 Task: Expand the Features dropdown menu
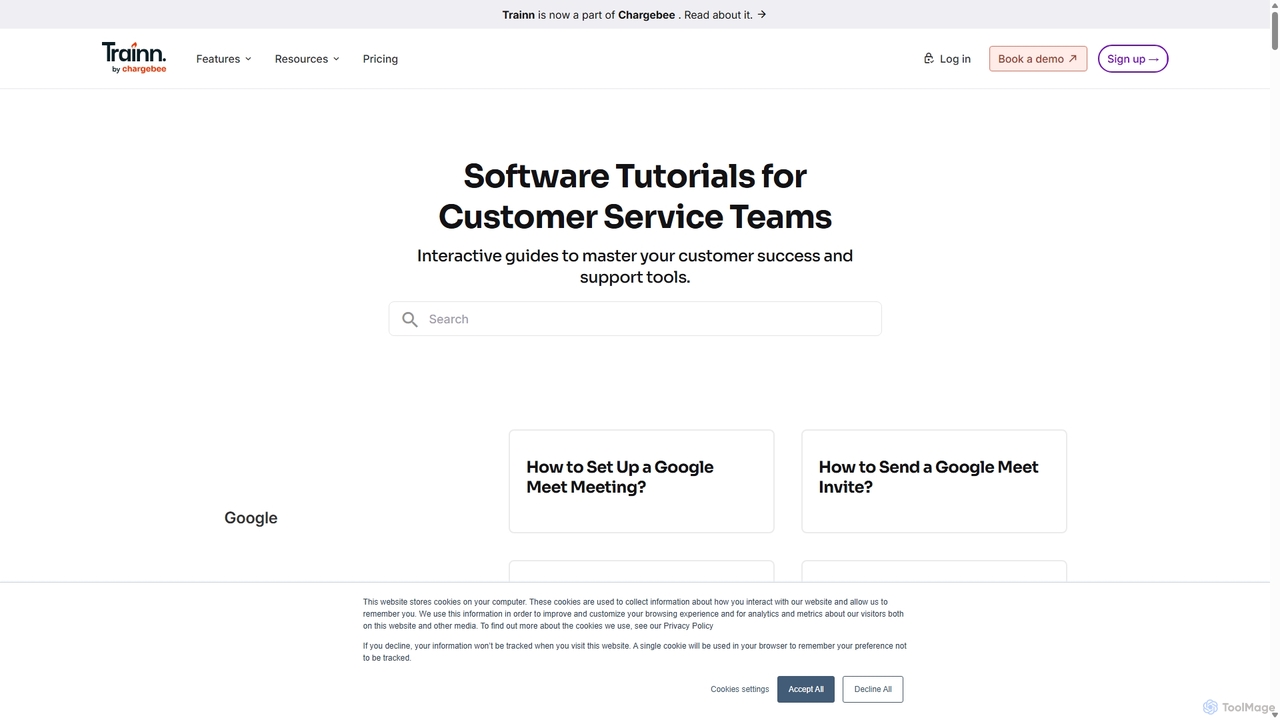[x=224, y=59]
